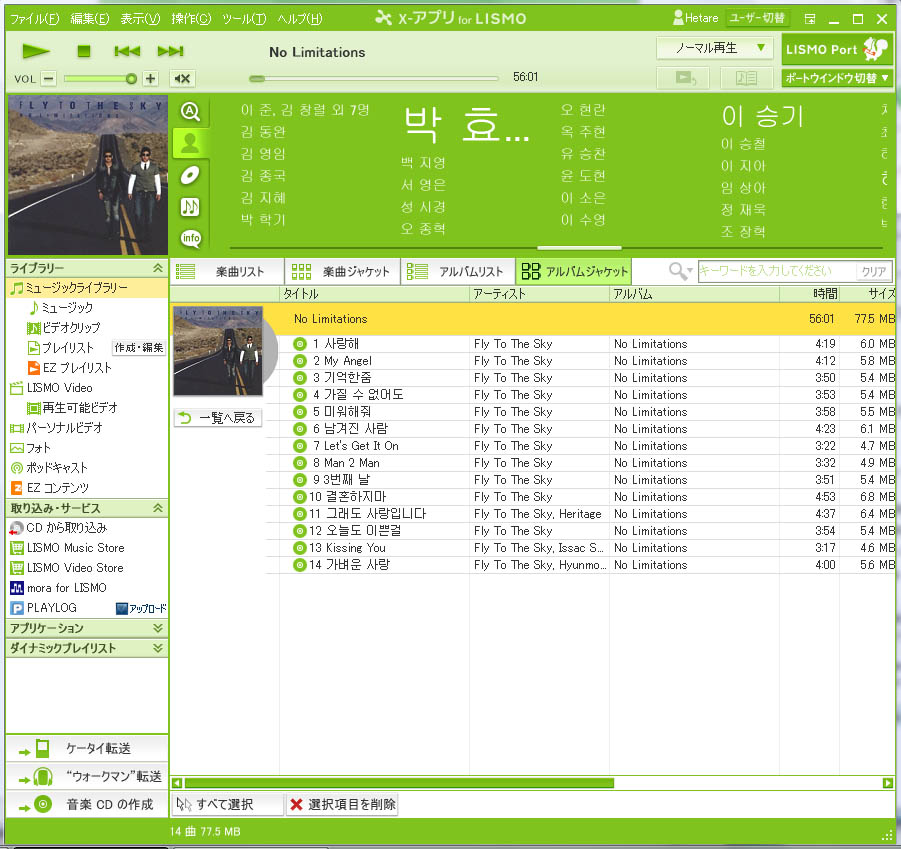Expand the ダイナミックプレイリスト section
Screen dimensions: 901x849
pos(158,648)
